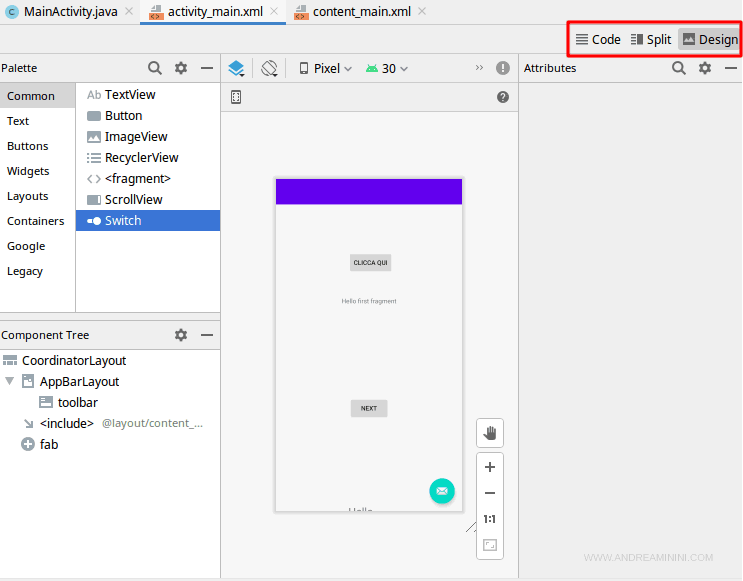Switch editor to Code view
This screenshot has width=743, height=581.
click(598, 40)
